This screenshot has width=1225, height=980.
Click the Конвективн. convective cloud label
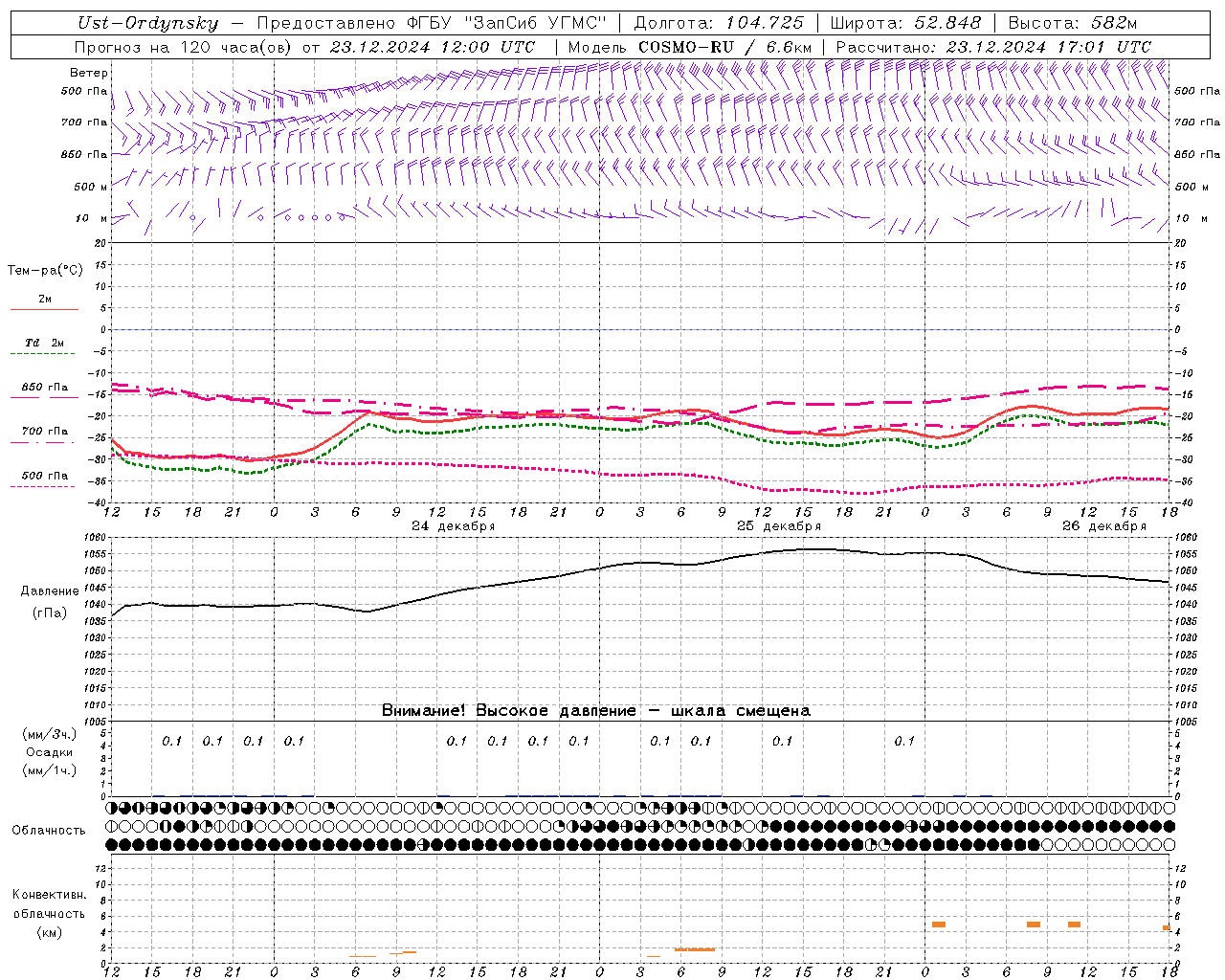(x=49, y=895)
